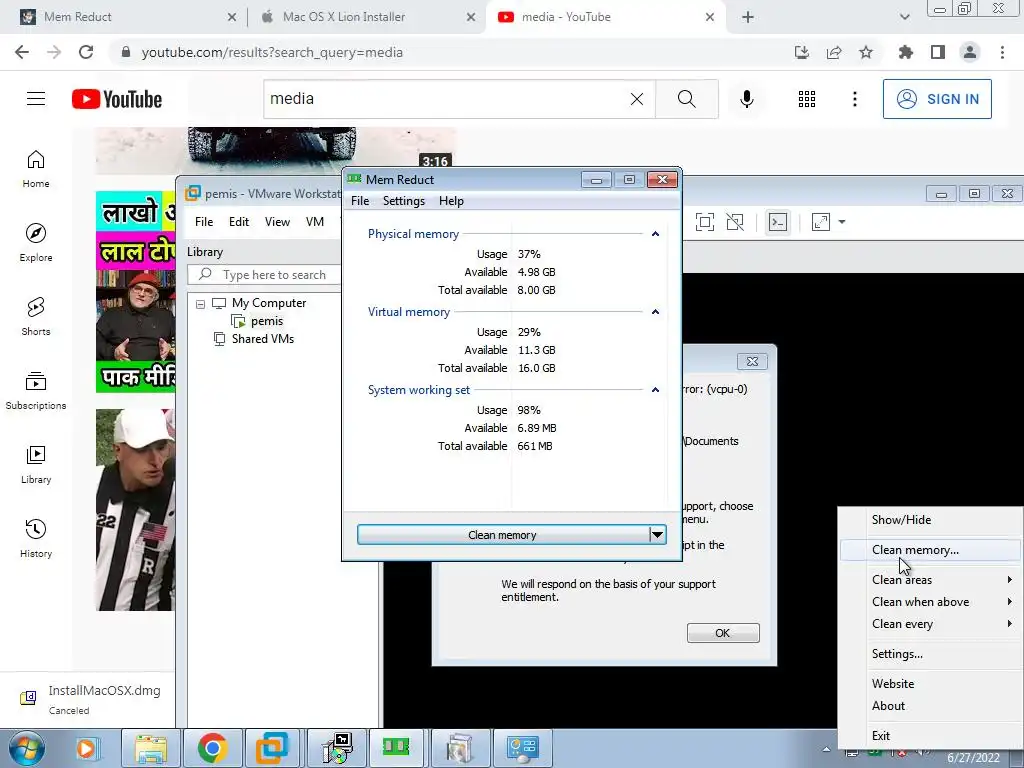Select Clean memory... in tray menu
This screenshot has height=768, width=1024.
pyautogui.click(x=930, y=550)
